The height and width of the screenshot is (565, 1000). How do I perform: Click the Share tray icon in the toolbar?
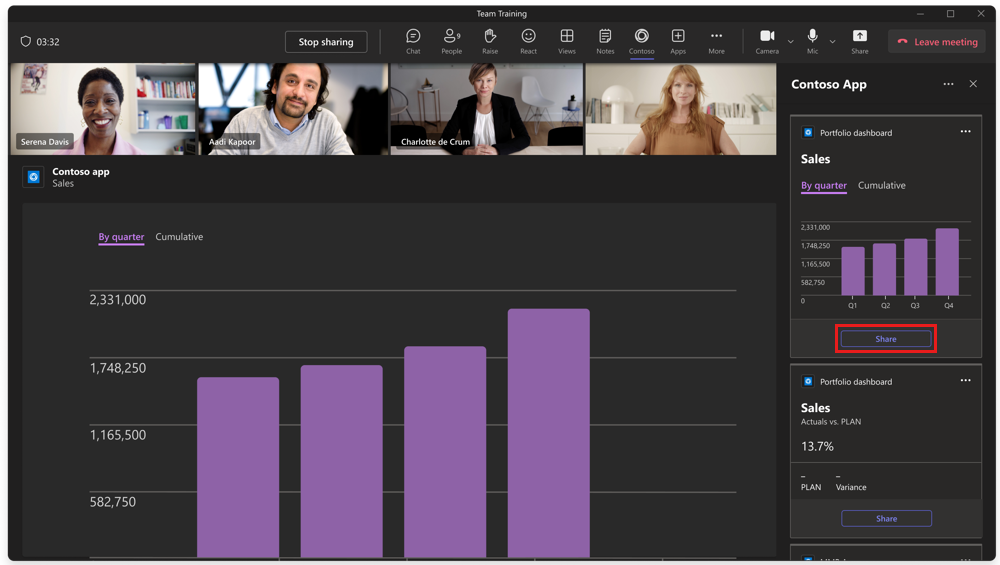coord(860,41)
